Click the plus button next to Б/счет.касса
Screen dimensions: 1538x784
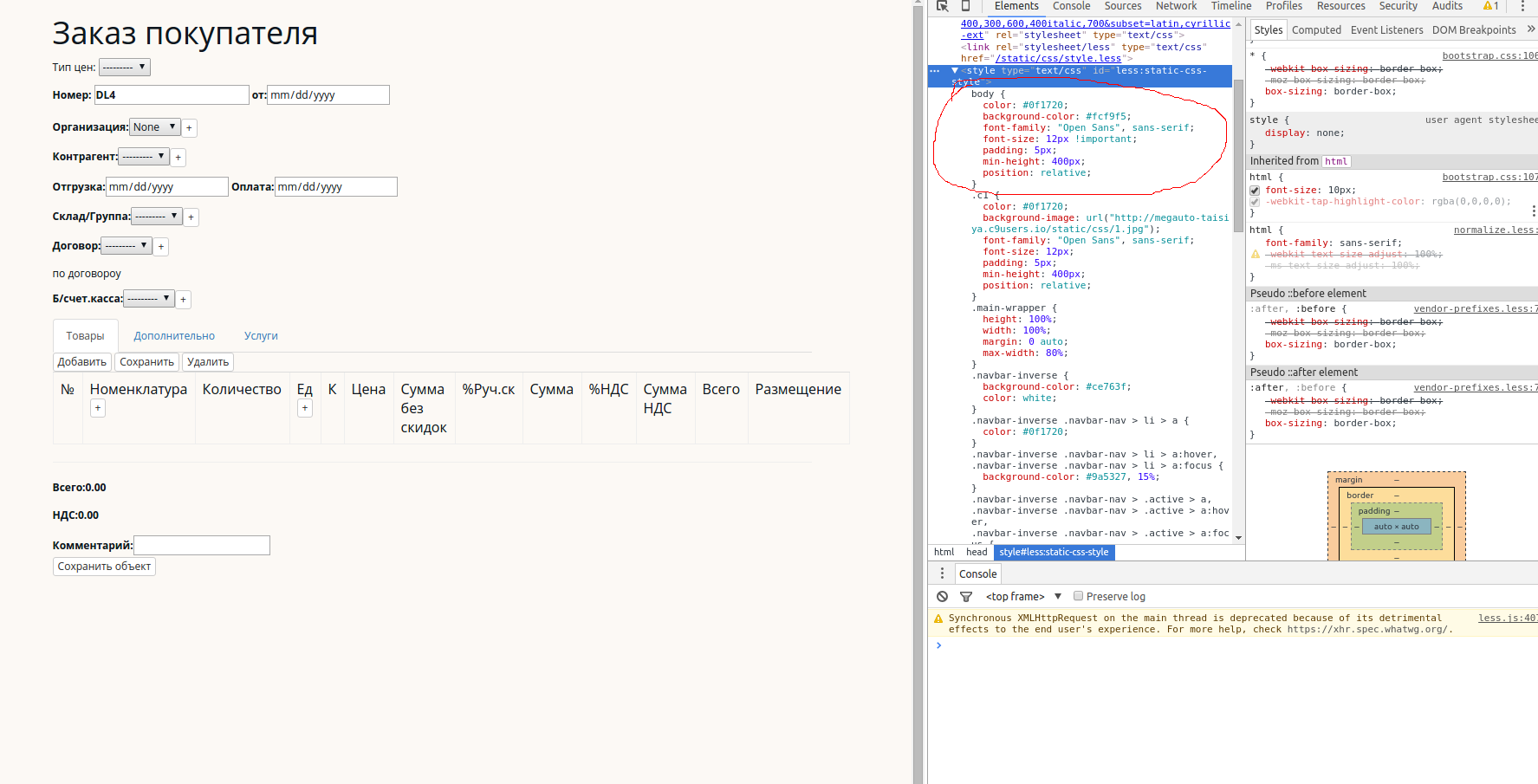[183, 300]
